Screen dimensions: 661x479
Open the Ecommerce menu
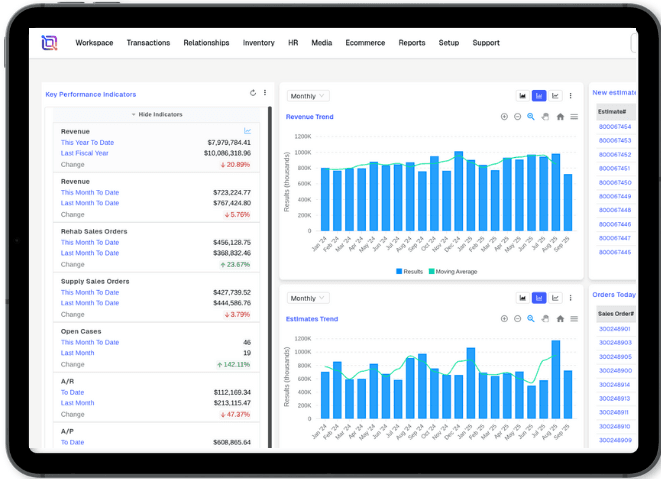tap(366, 43)
